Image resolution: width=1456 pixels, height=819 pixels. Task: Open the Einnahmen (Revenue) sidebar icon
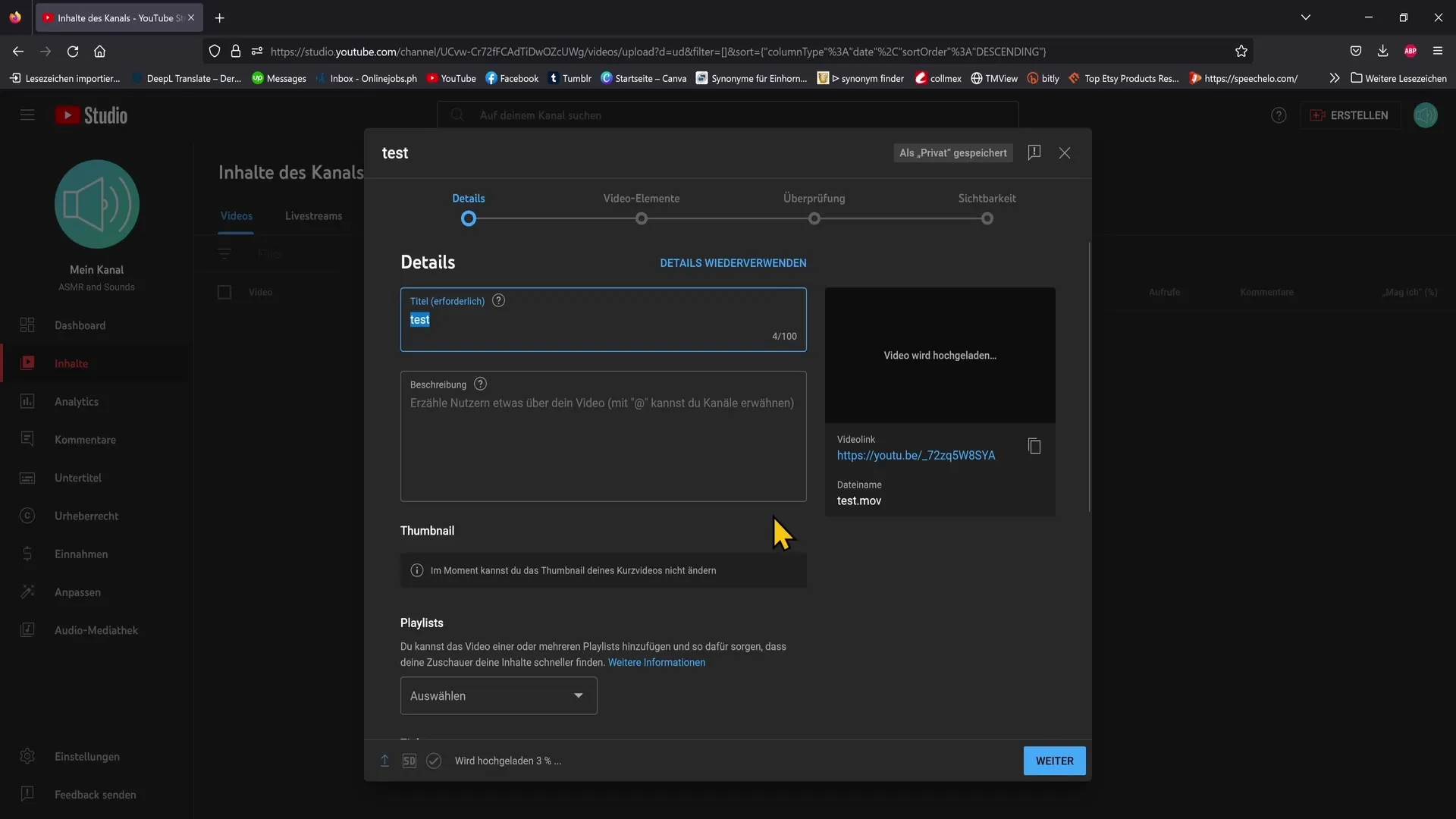click(27, 555)
